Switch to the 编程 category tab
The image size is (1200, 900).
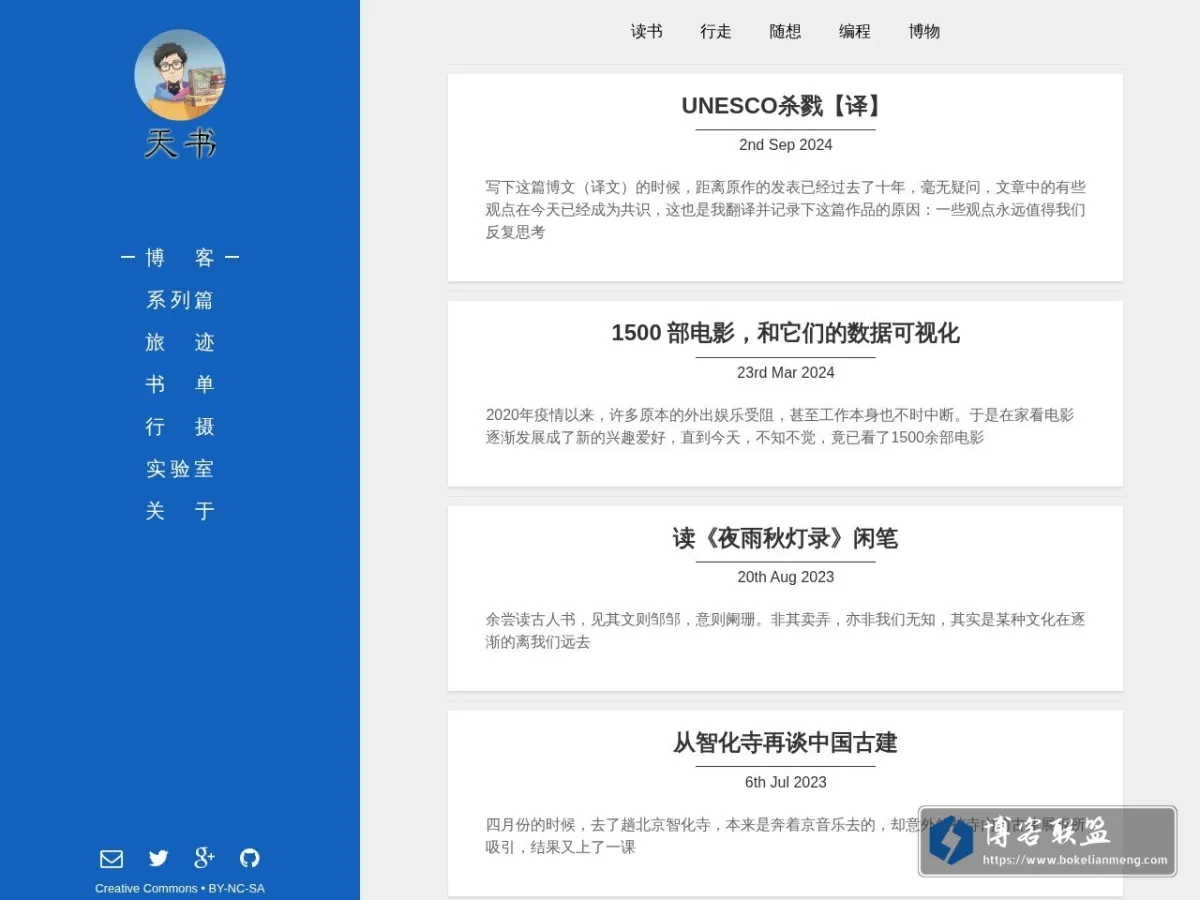click(x=855, y=31)
